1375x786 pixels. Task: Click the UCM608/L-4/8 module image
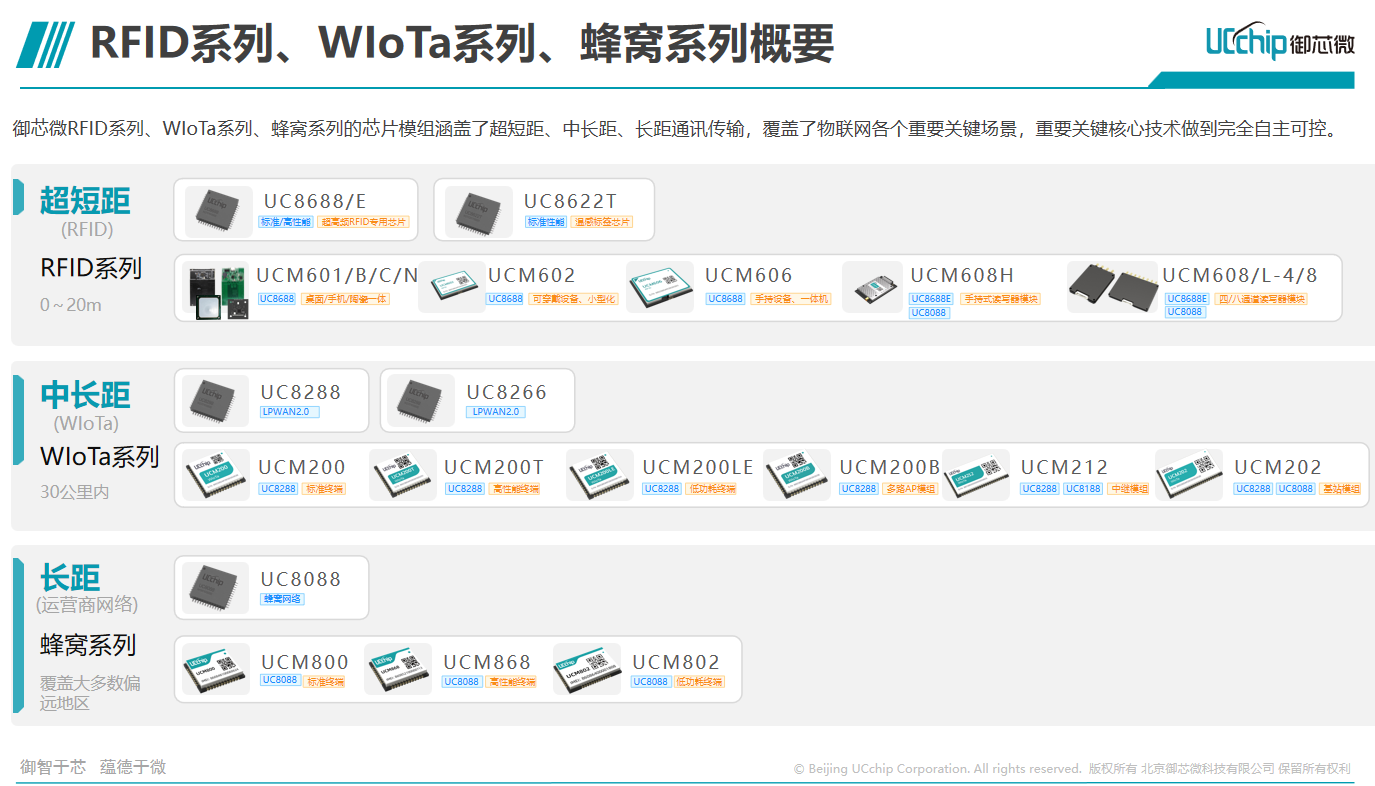coord(1113,287)
